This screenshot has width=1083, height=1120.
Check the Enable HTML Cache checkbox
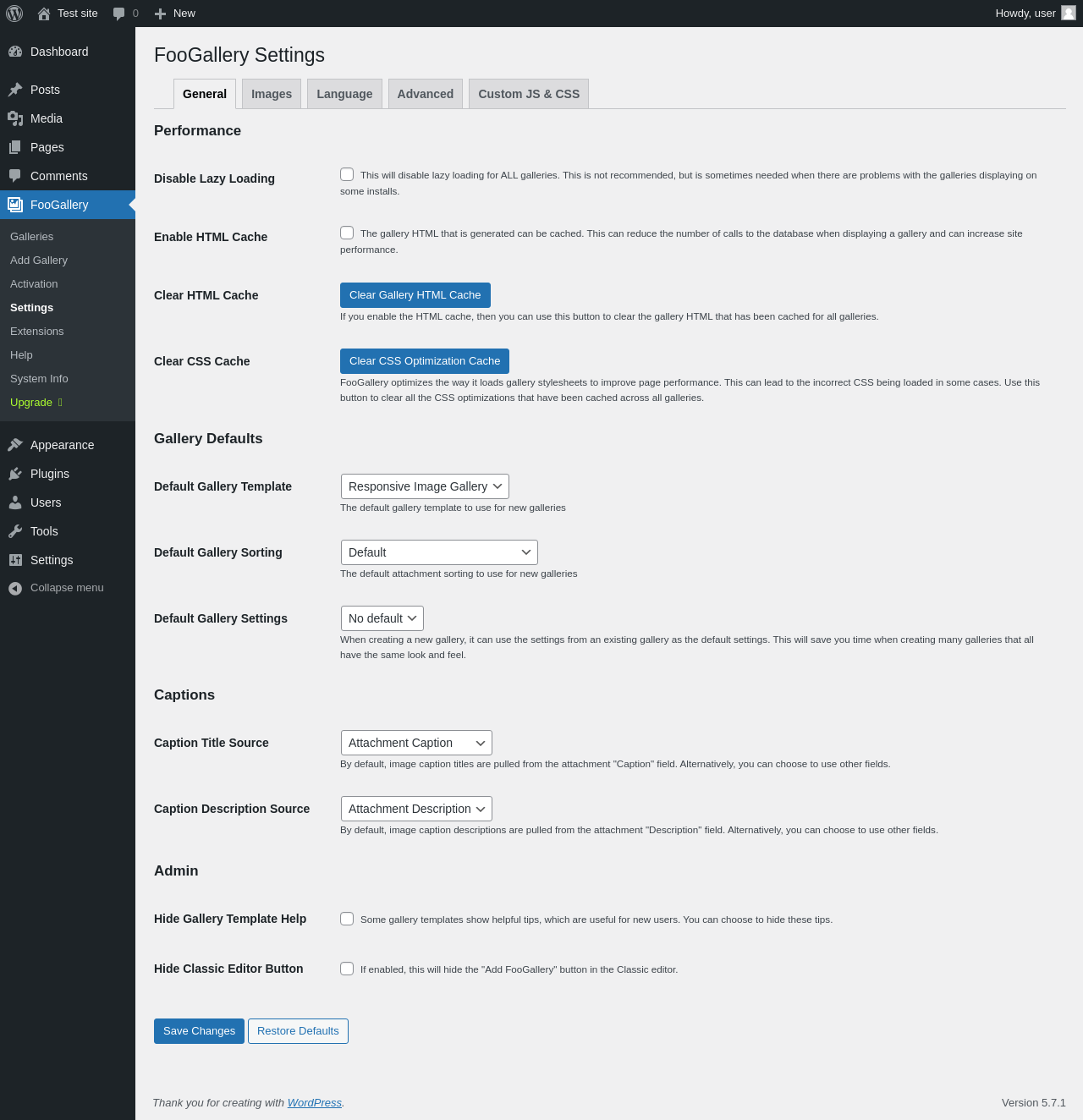tap(347, 233)
